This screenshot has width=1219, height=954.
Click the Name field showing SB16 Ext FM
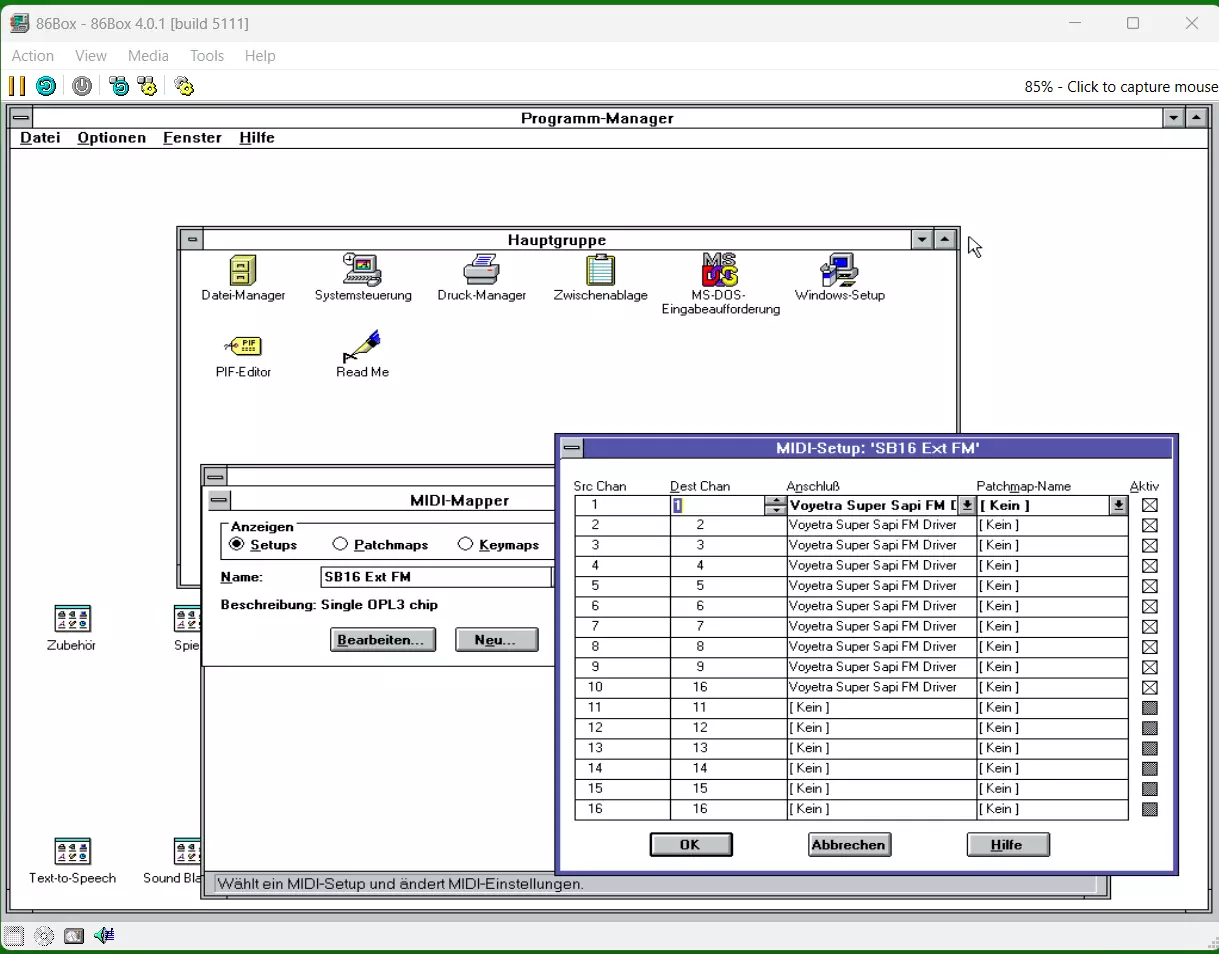point(436,577)
